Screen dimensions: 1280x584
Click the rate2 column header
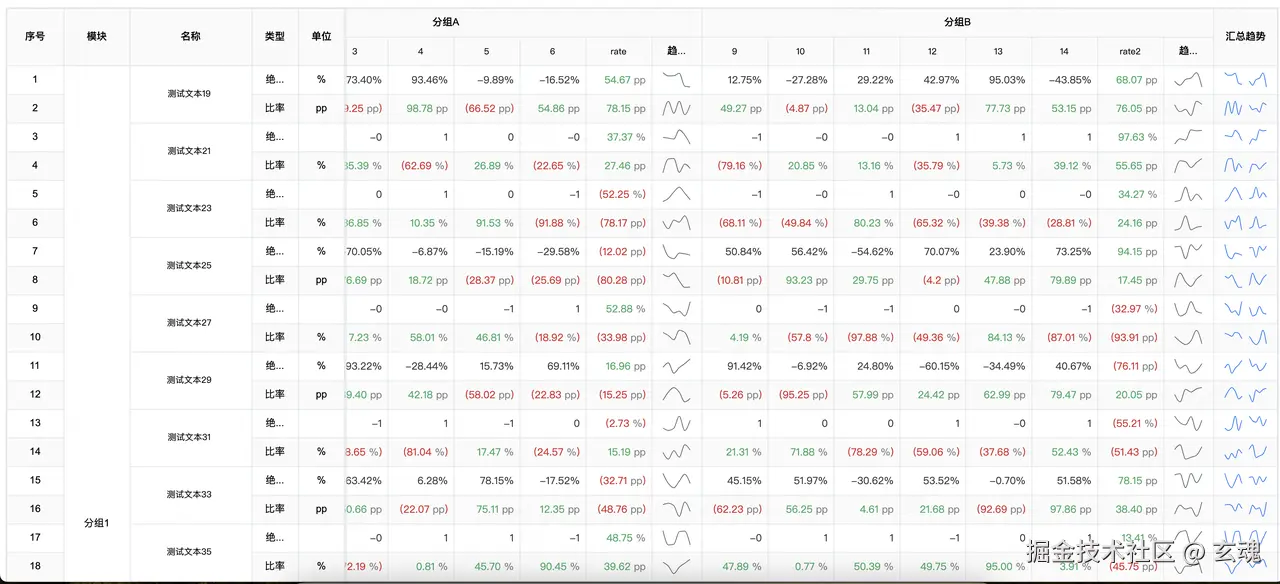(1130, 51)
